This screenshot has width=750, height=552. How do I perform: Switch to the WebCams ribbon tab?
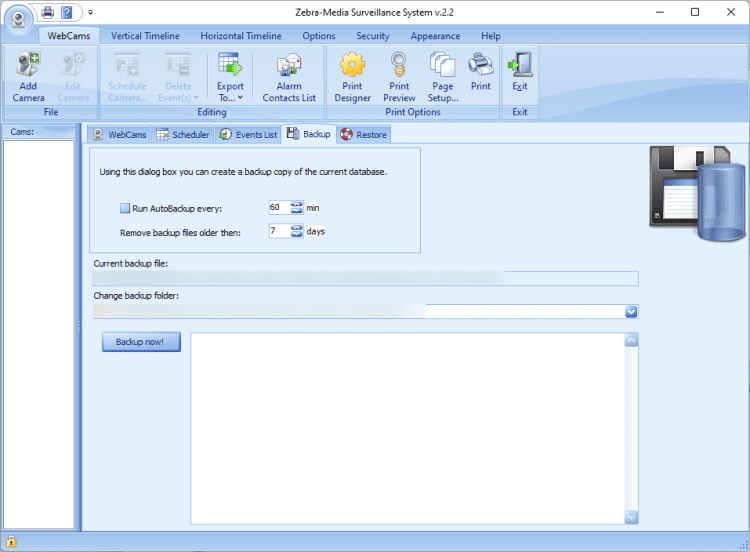[69, 36]
